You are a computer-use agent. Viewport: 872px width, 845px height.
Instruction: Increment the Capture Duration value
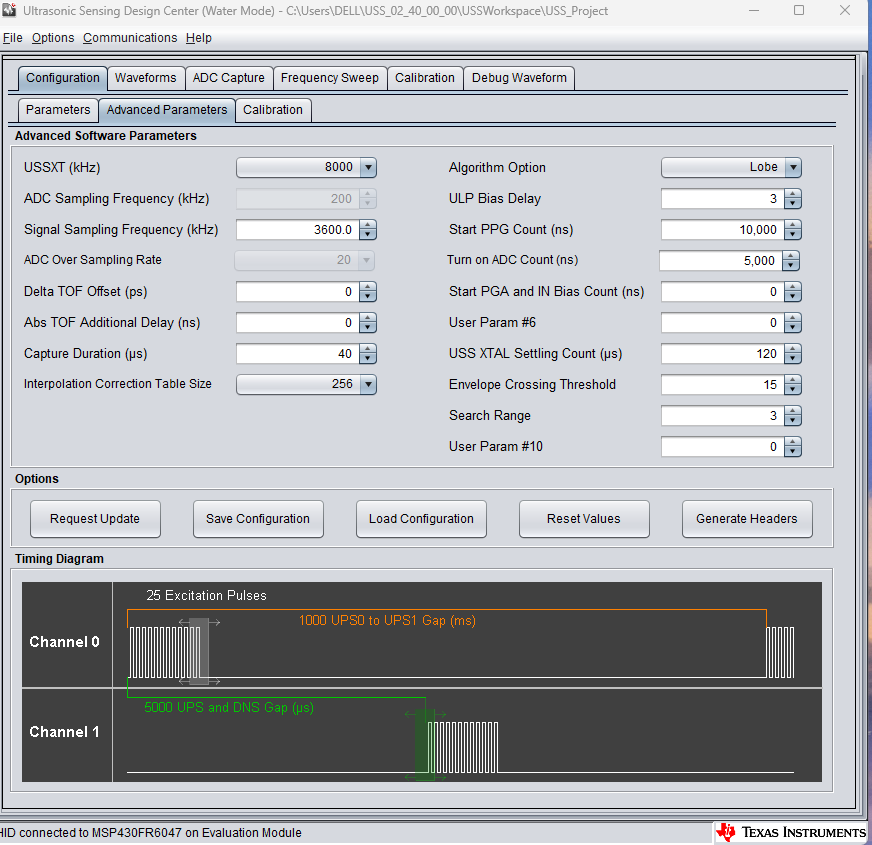pos(367,349)
